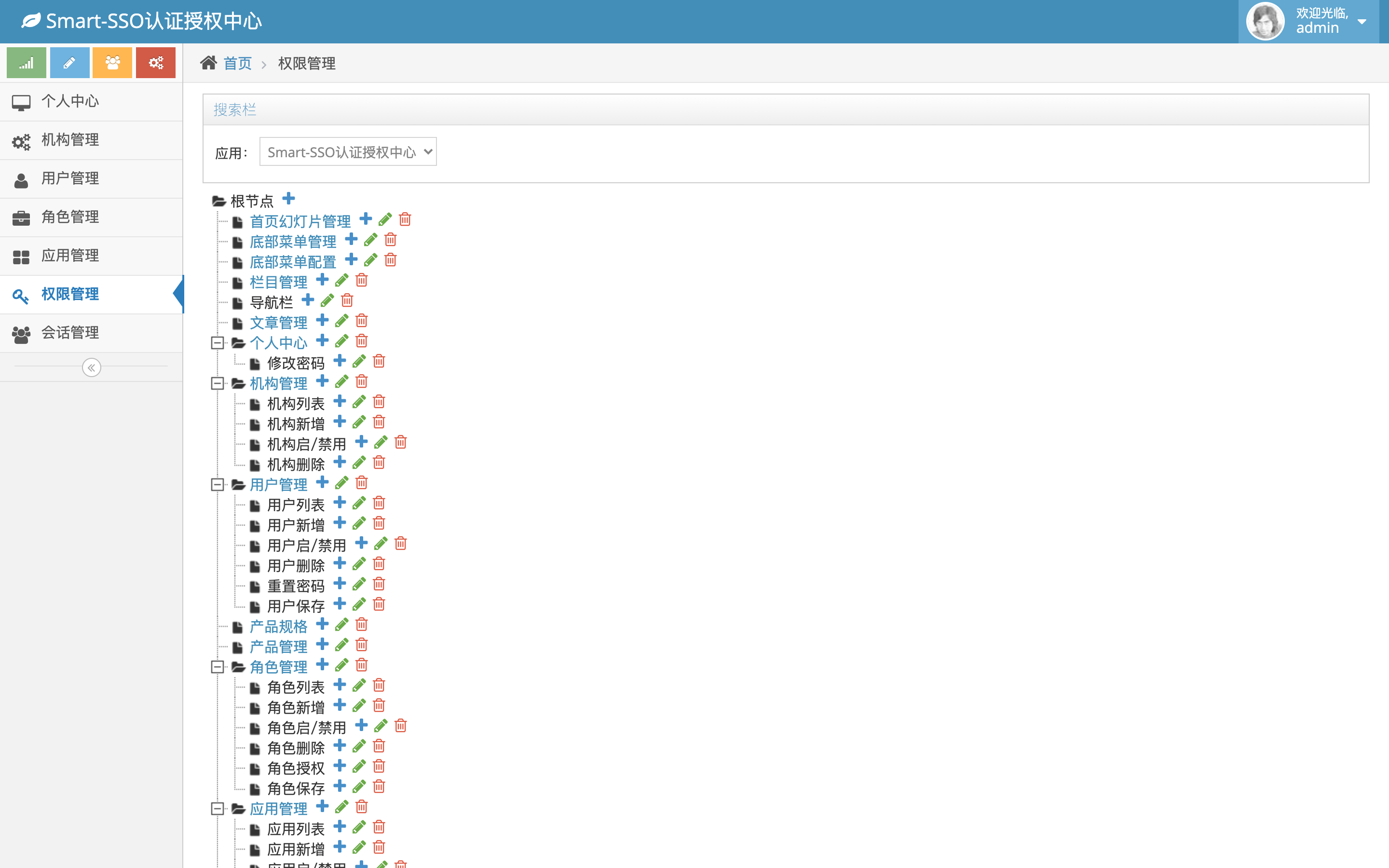Open 用户管理 in sidebar
Image resolution: width=1389 pixels, height=868 pixels.
tap(91, 178)
